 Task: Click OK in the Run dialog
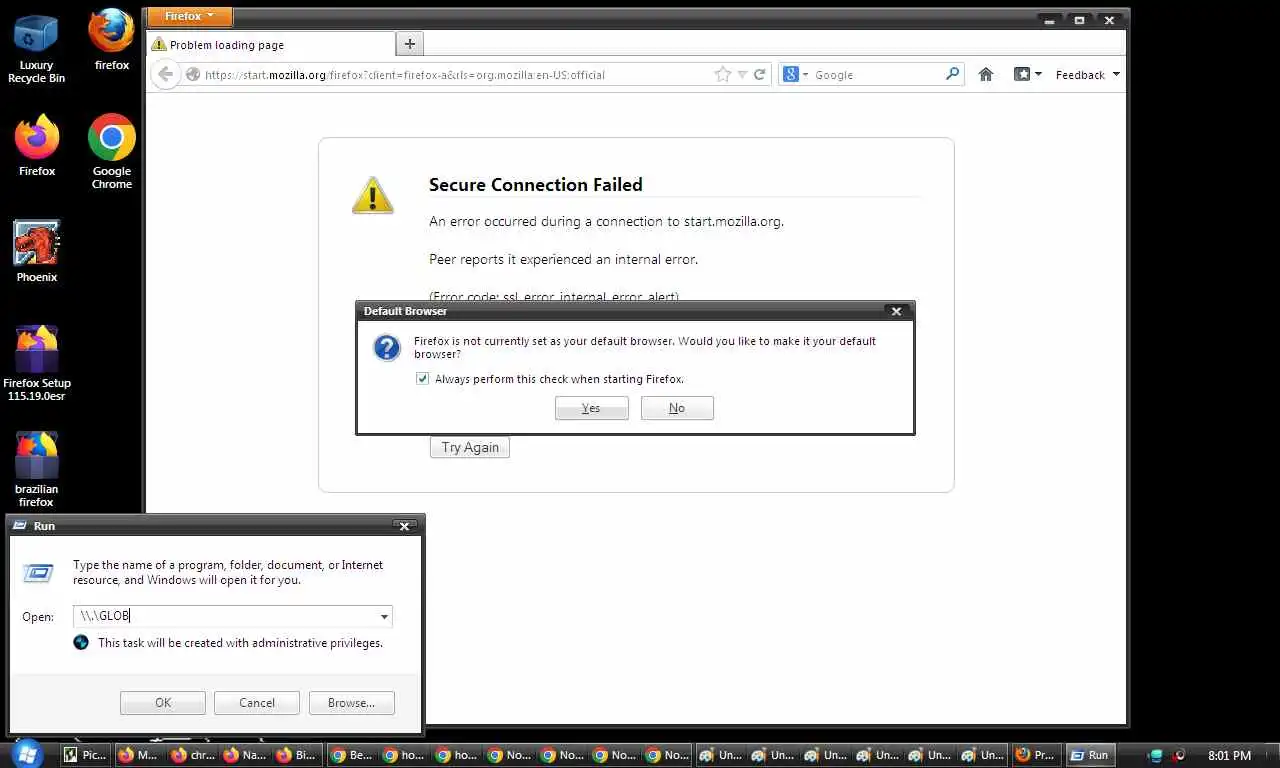coord(163,703)
